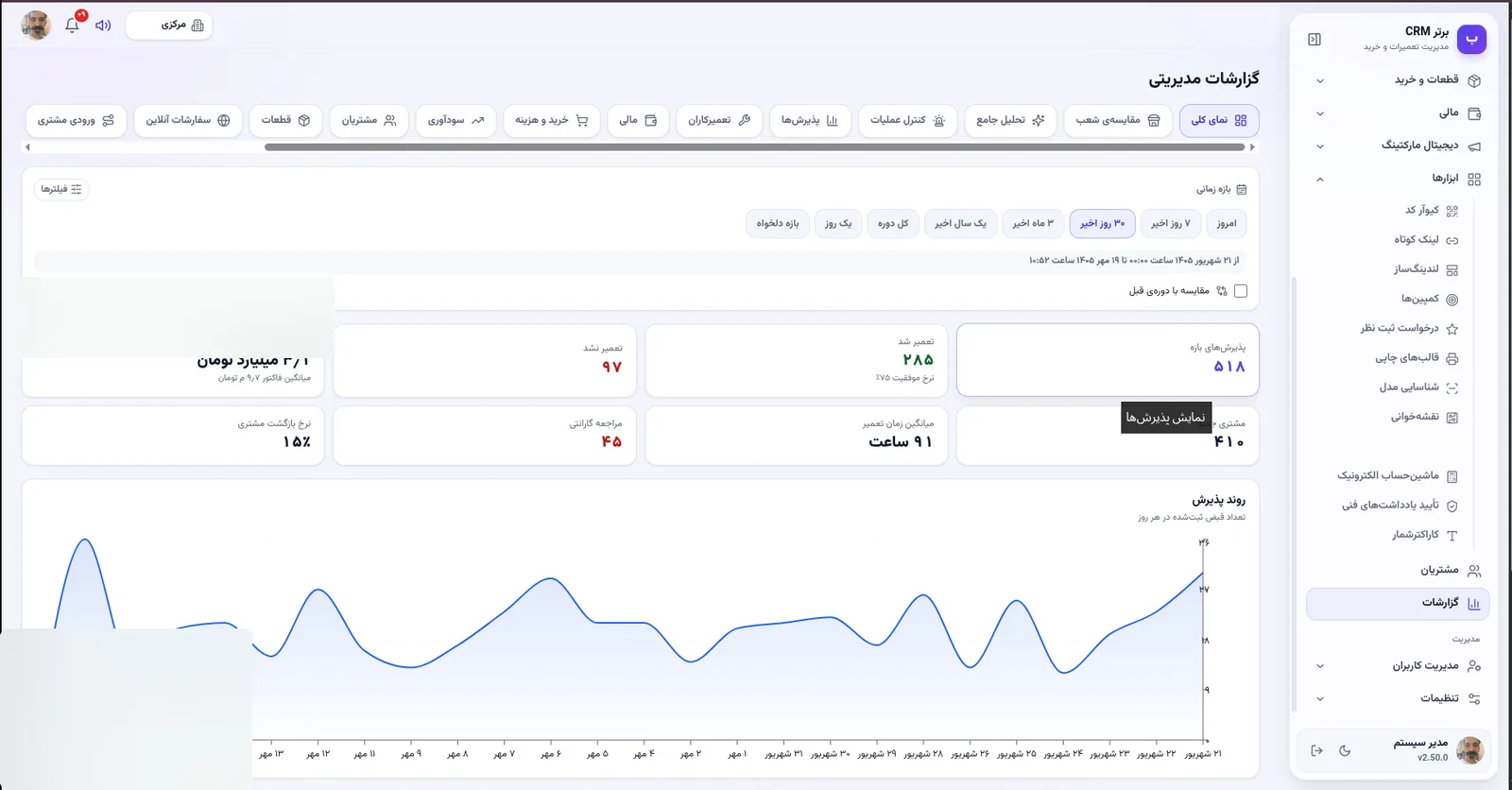Image resolution: width=1512 pixels, height=790 pixels.
Task: Open user avatar in top bar
Action: (x=36, y=26)
